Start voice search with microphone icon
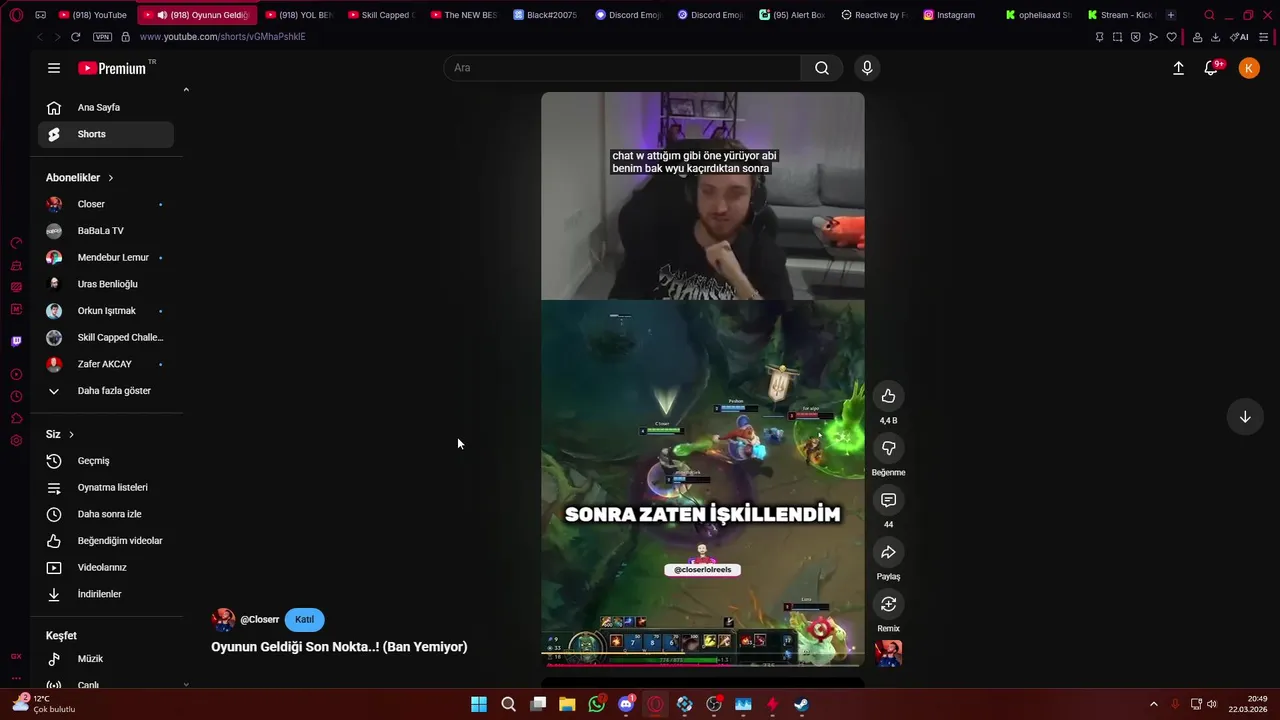Screen dimensions: 1280x720 pyautogui.click(x=867, y=68)
